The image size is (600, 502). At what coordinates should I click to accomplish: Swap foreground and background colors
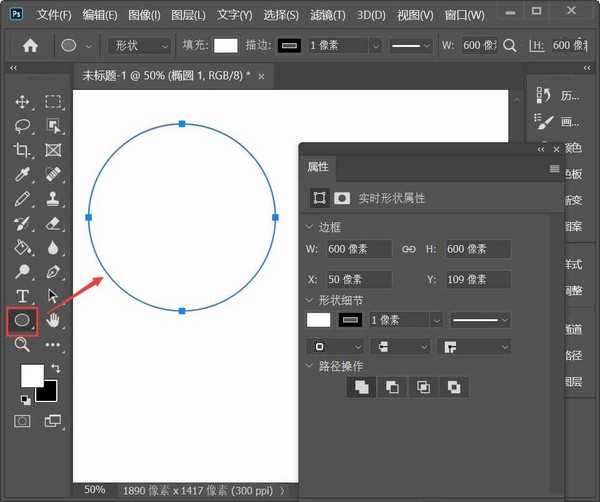coord(55,368)
